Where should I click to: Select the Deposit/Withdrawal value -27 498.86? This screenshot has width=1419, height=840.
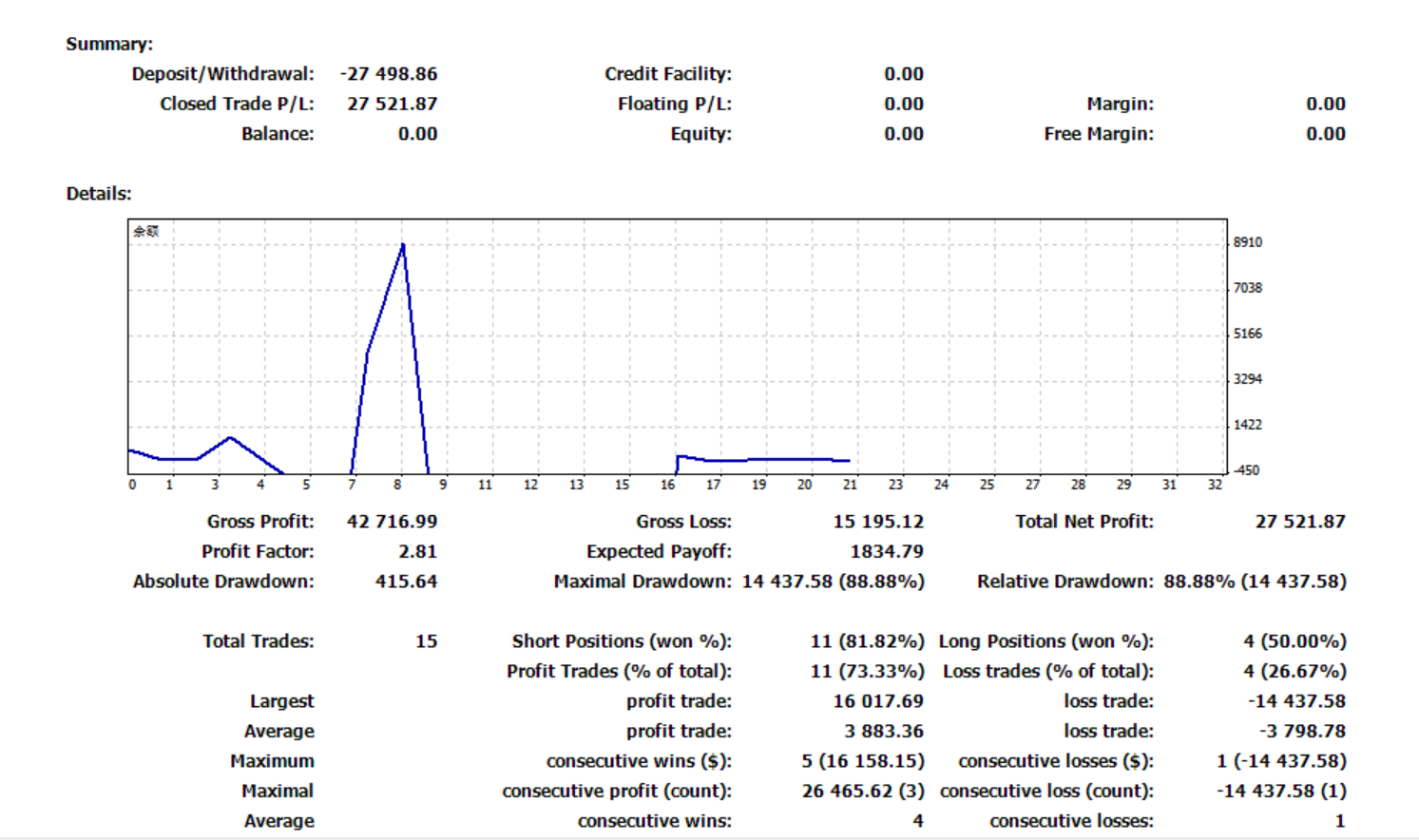[389, 74]
